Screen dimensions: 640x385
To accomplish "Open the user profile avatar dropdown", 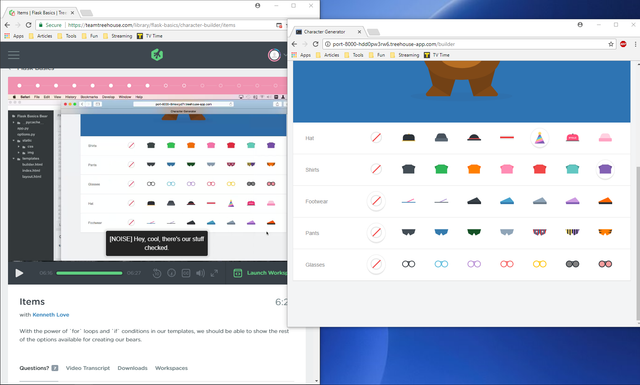I will pyautogui.click(x=274, y=55).
